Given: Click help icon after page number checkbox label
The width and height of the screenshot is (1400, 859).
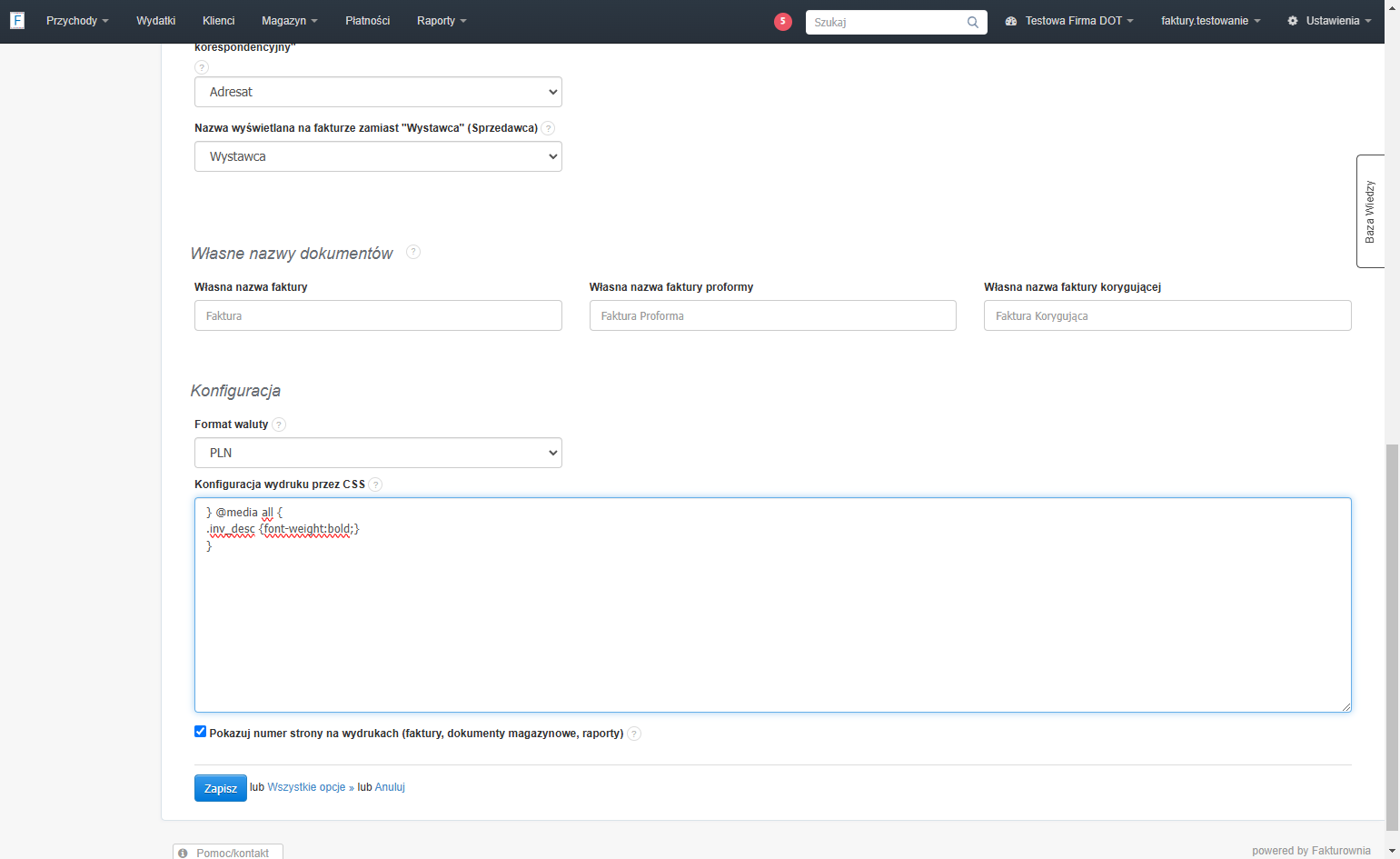Looking at the screenshot, I should (634, 734).
